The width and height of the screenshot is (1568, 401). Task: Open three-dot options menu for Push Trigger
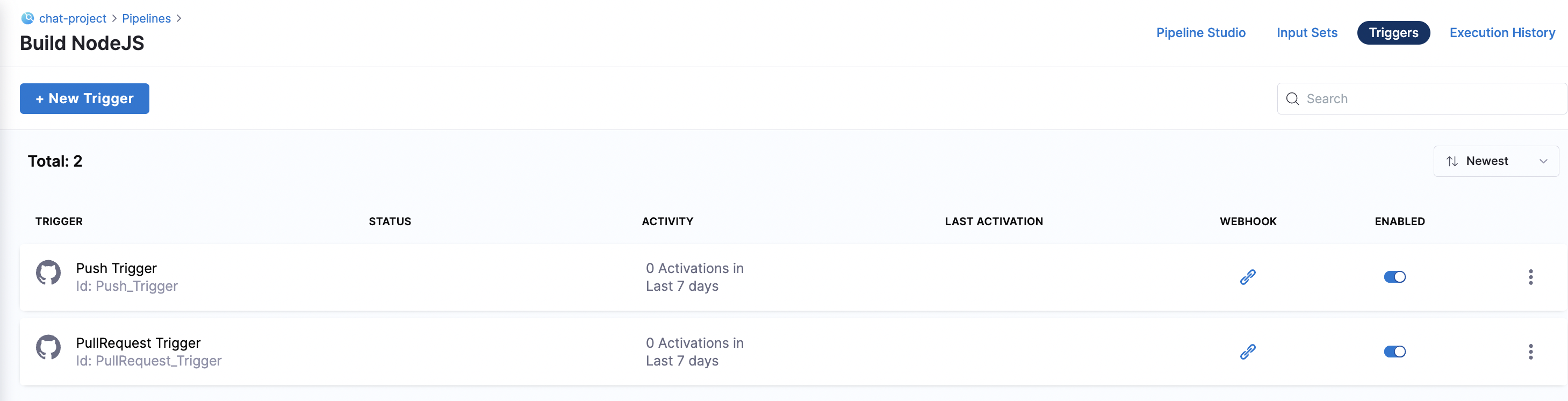point(1530,277)
